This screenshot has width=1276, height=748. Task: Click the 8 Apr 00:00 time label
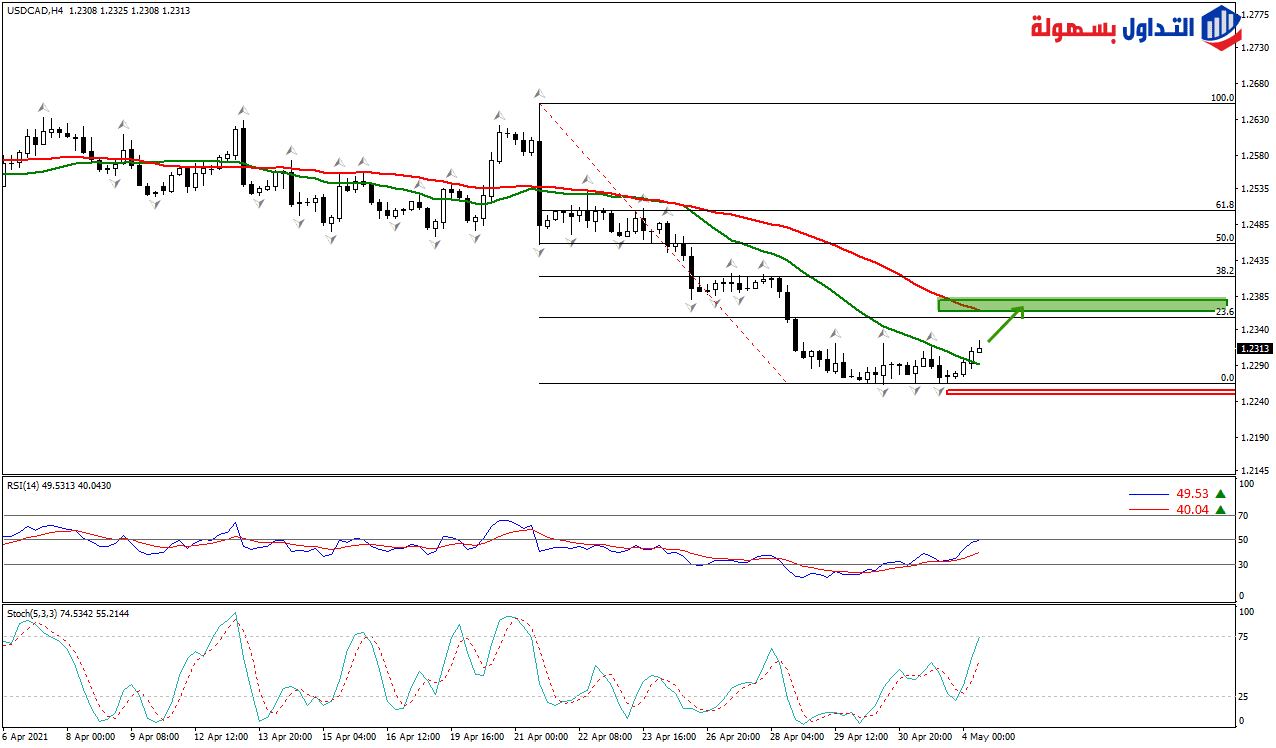click(x=91, y=736)
